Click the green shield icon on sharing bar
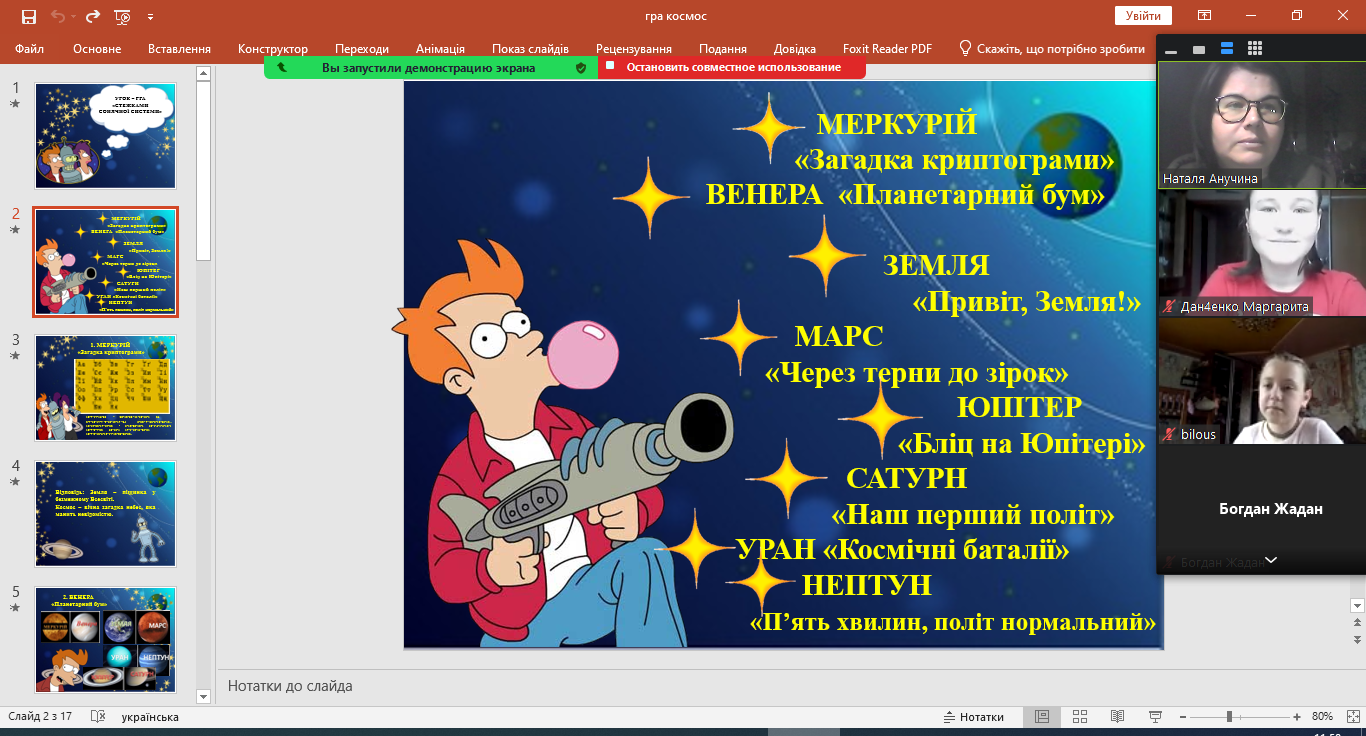 tap(581, 68)
